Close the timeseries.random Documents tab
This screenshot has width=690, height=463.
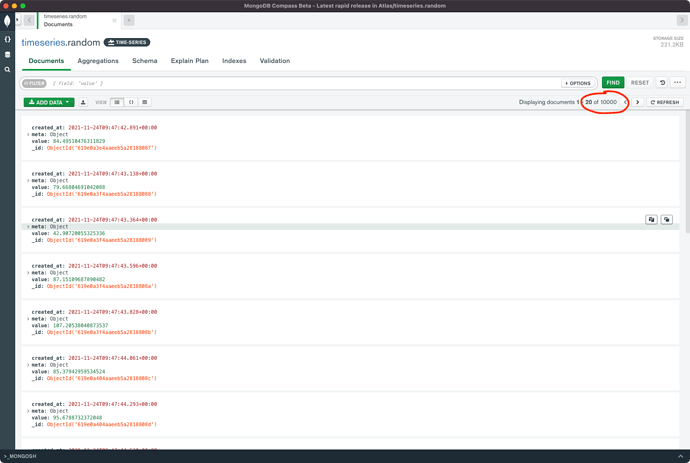click(x=114, y=20)
